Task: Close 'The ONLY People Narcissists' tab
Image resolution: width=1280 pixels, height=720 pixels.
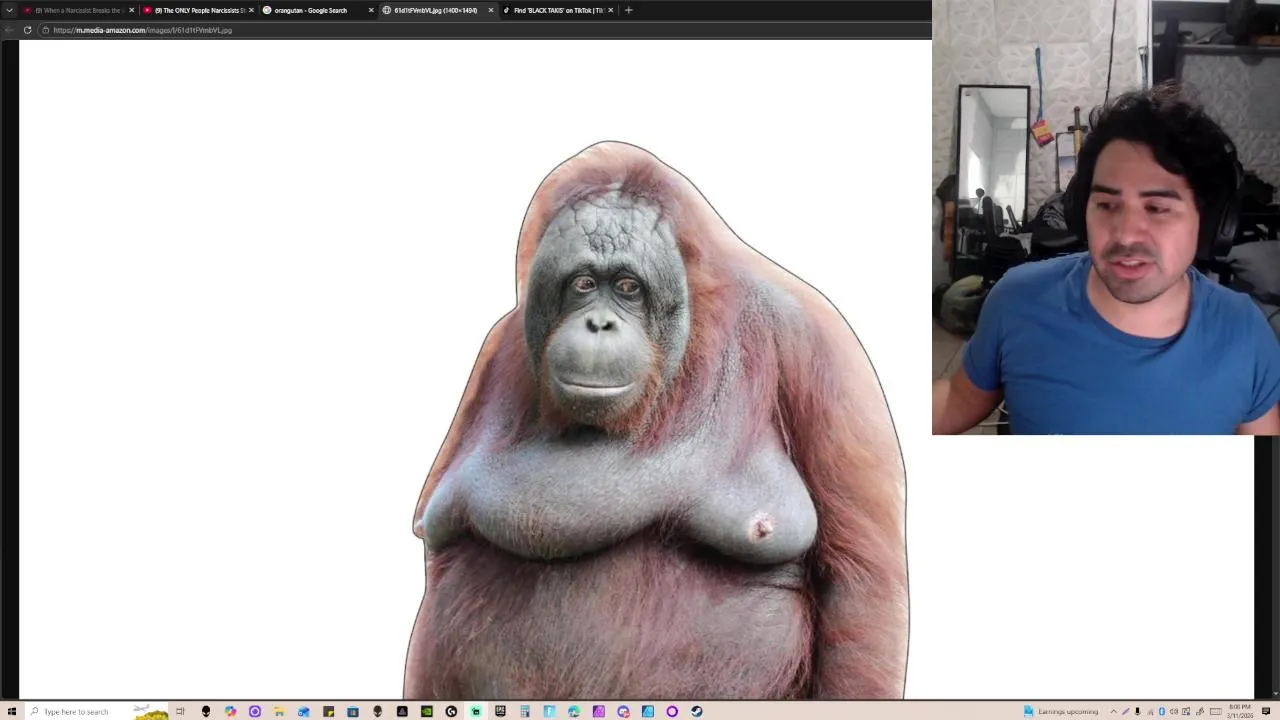Action: (x=251, y=10)
